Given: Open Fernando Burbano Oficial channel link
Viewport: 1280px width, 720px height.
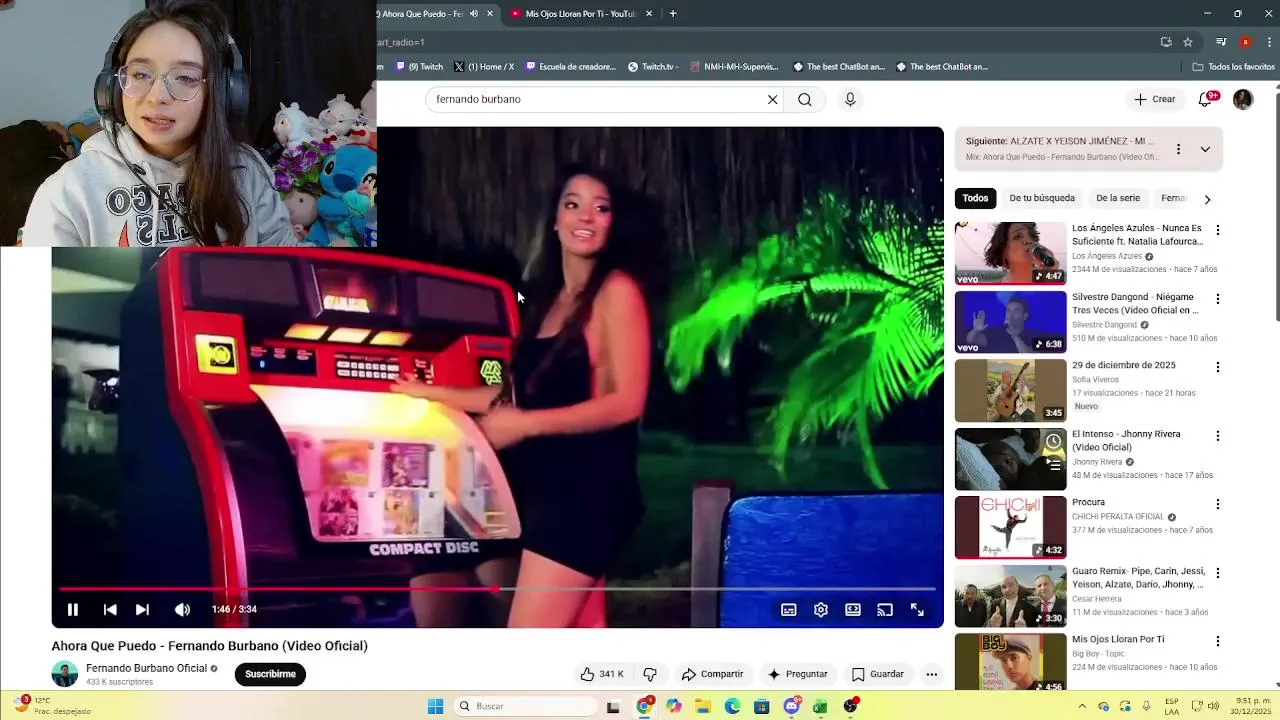Looking at the screenshot, I should pos(146,668).
